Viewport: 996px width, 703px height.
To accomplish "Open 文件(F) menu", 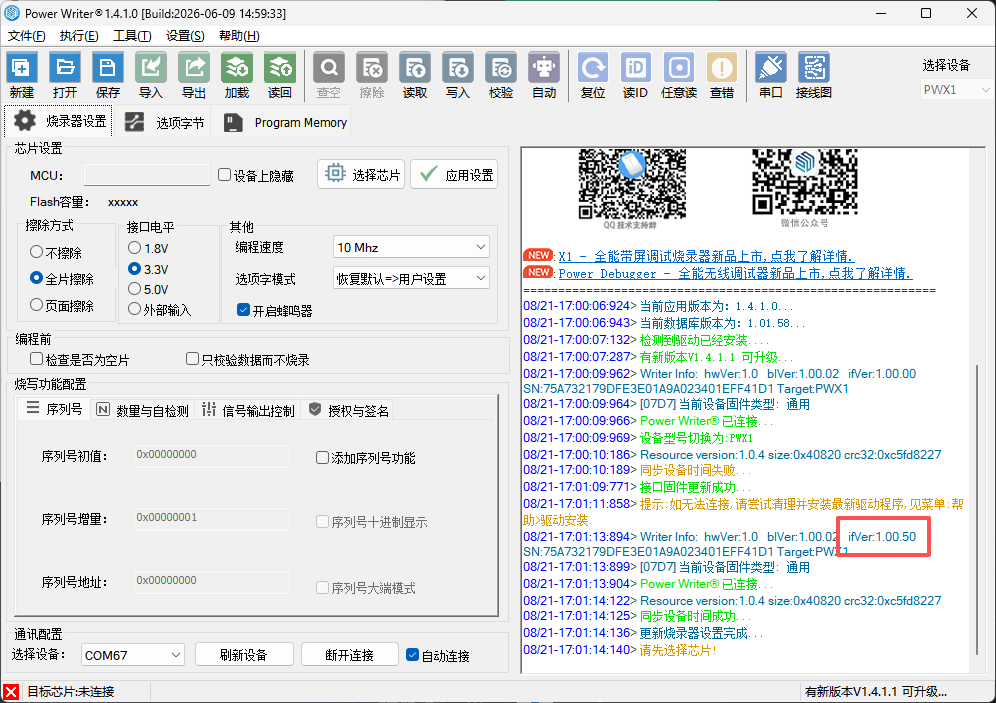I will (x=27, y=36).
